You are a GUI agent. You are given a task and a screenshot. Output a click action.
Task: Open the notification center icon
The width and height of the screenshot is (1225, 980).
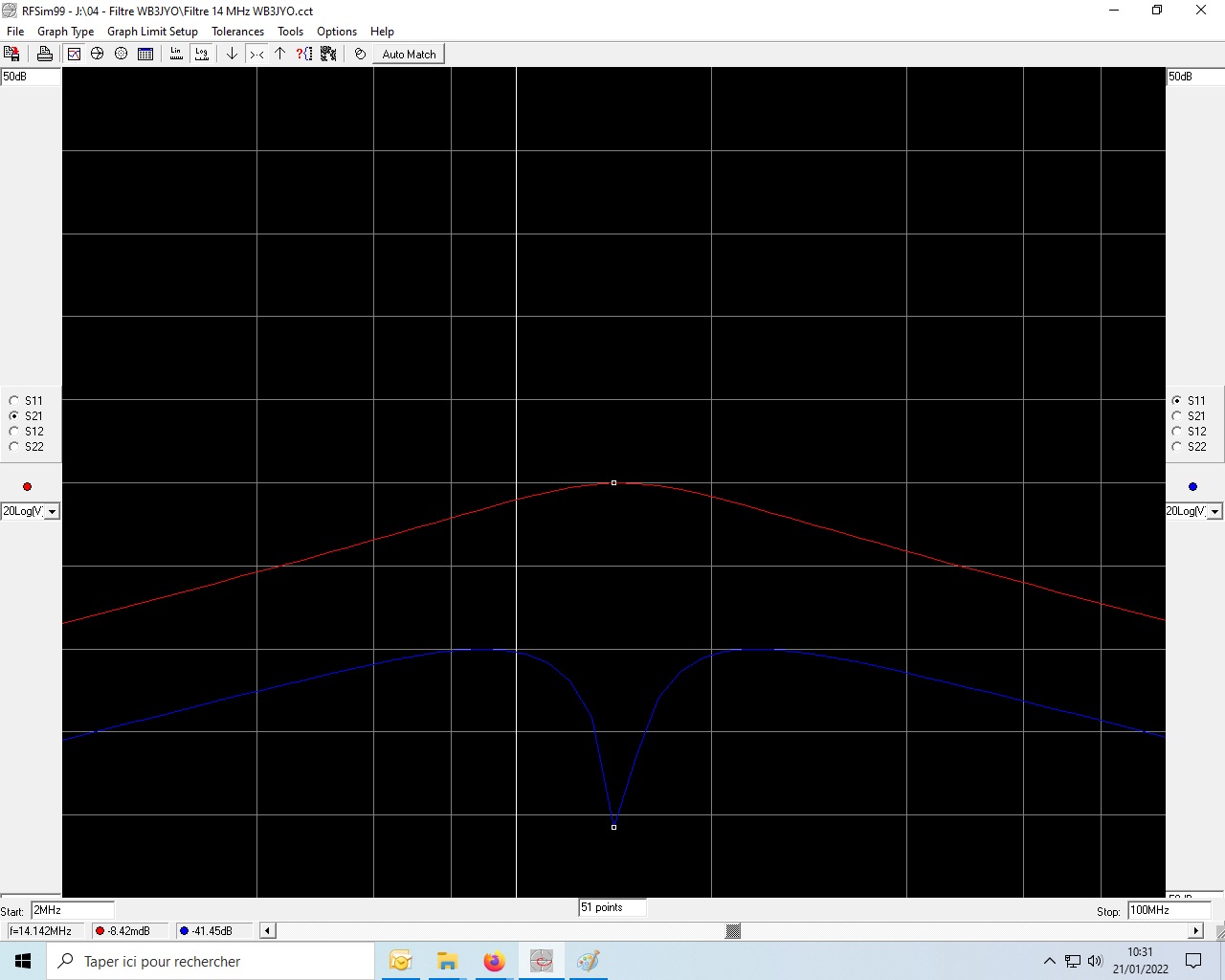(1193, 961)
